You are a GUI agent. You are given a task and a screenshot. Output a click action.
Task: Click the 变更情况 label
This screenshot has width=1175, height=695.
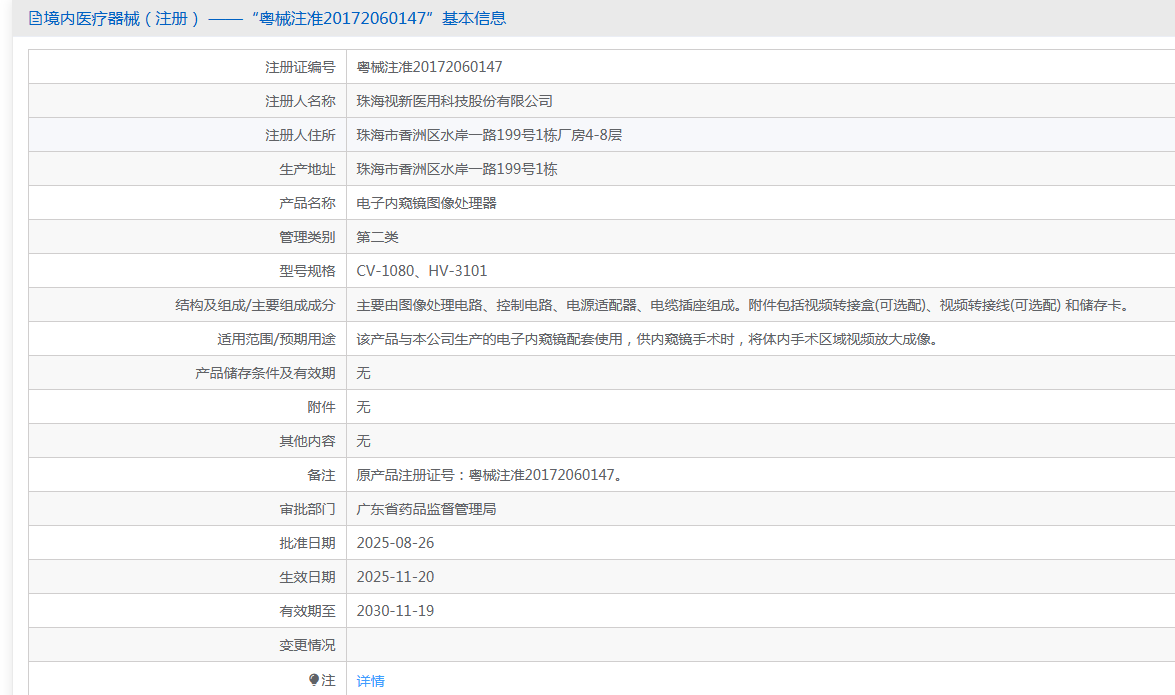pos(307,645)
